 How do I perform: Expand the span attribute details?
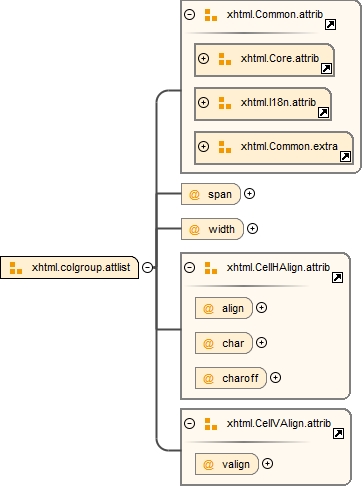point(249,194)
